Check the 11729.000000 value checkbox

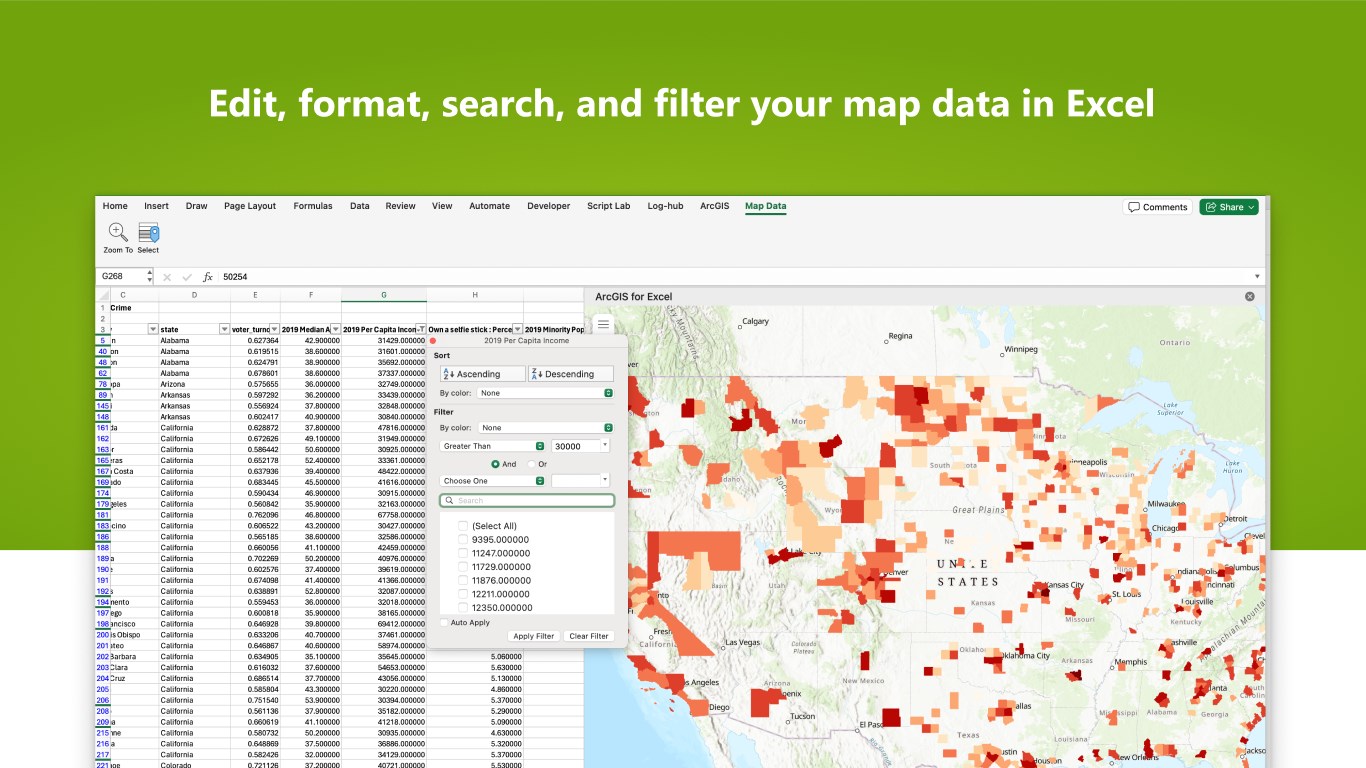click(463, 567)
